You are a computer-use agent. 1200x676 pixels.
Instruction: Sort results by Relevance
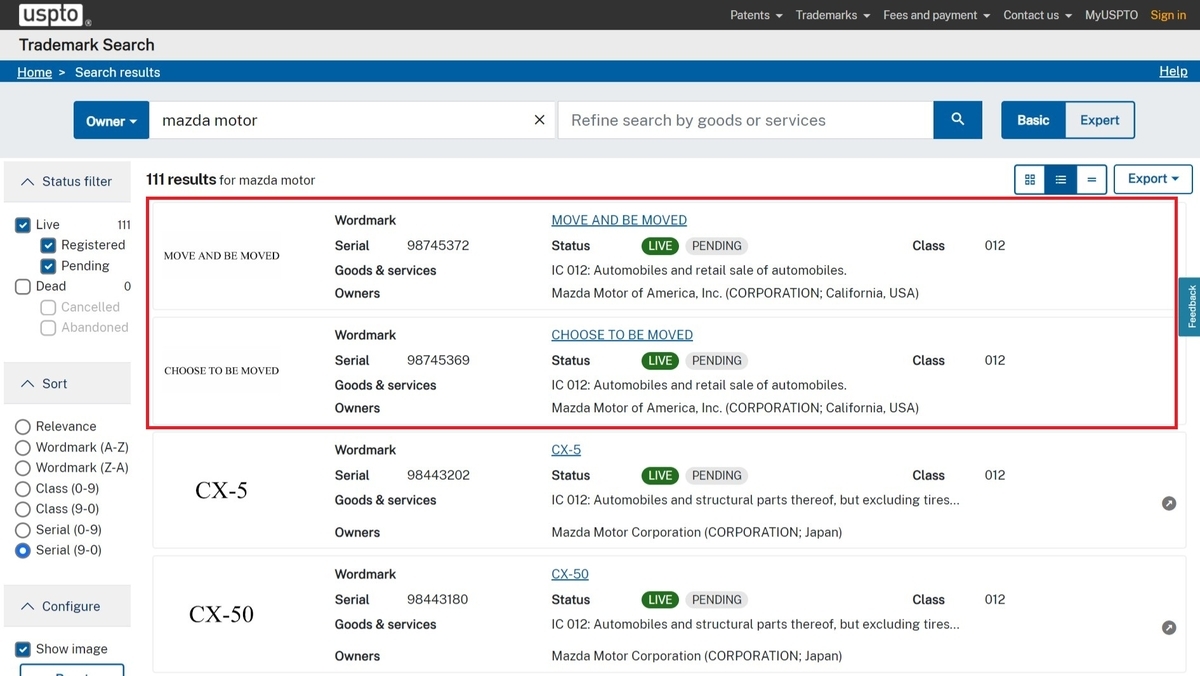click(x=23, y=427)
